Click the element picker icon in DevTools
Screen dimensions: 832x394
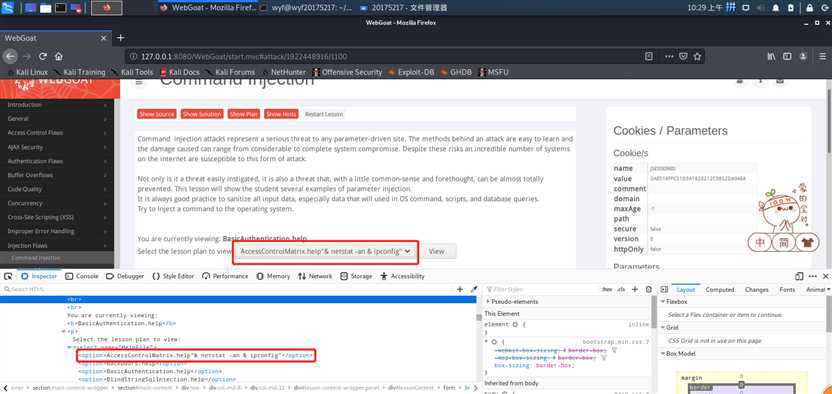[x=8, y=276]
